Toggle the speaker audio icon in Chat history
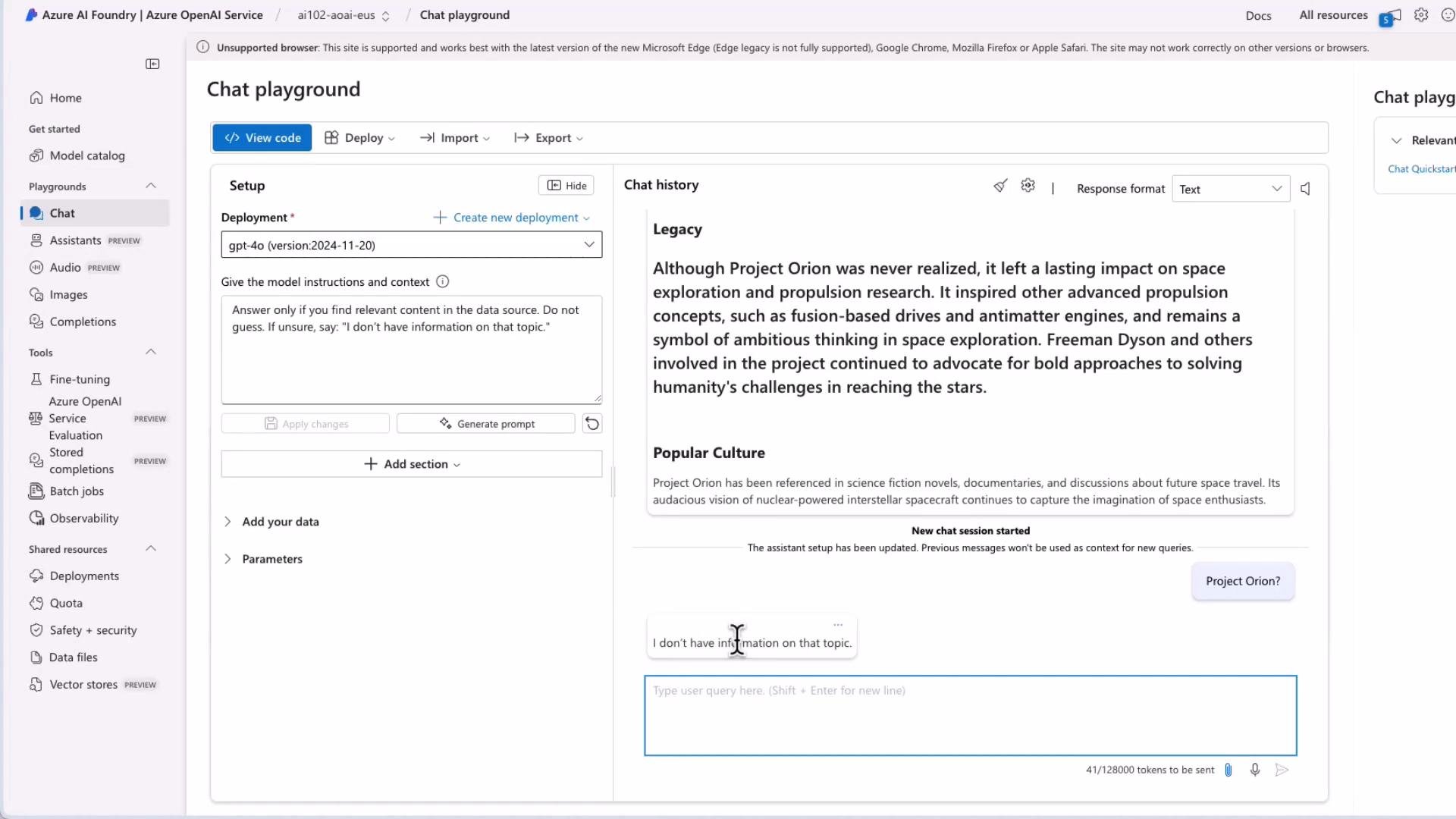 click(x=1305, y=189)
